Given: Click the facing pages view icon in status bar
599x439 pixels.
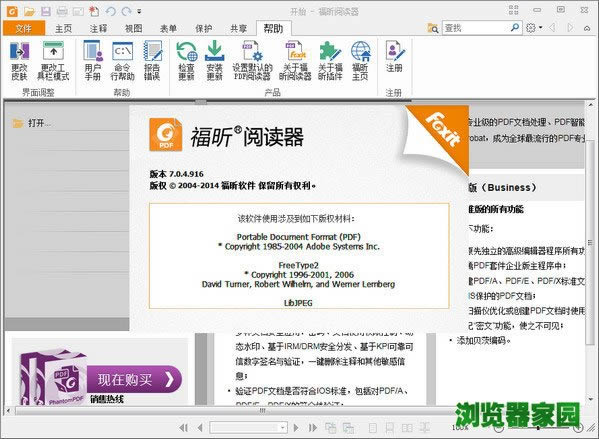Looking at the screenshot, I should coord(407,428).
